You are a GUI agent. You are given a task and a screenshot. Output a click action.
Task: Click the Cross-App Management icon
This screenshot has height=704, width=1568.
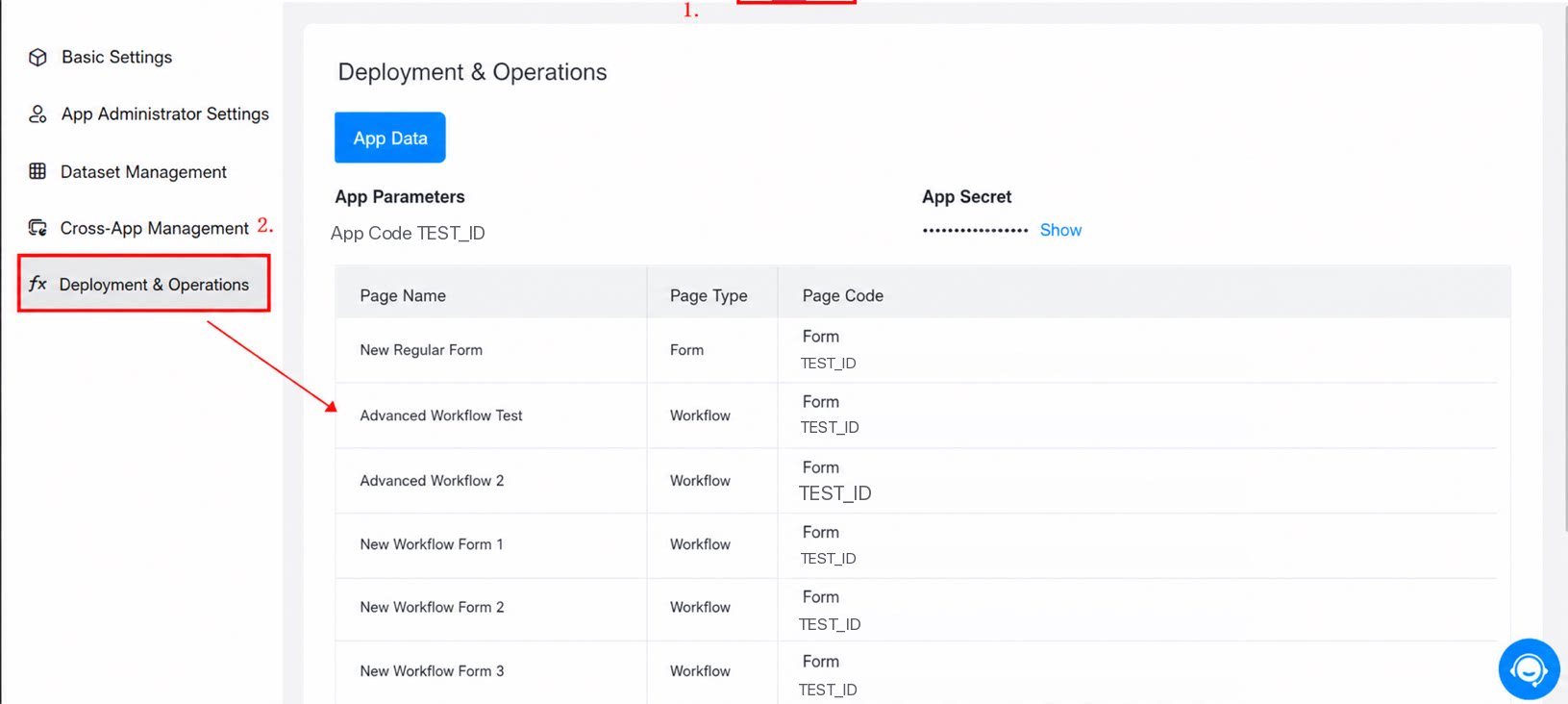pos(37,228)
